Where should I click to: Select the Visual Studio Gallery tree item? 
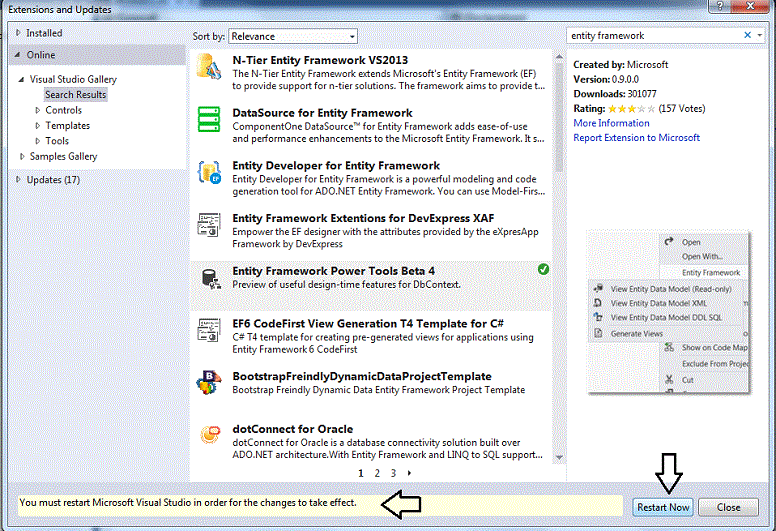tap(73, 79)
